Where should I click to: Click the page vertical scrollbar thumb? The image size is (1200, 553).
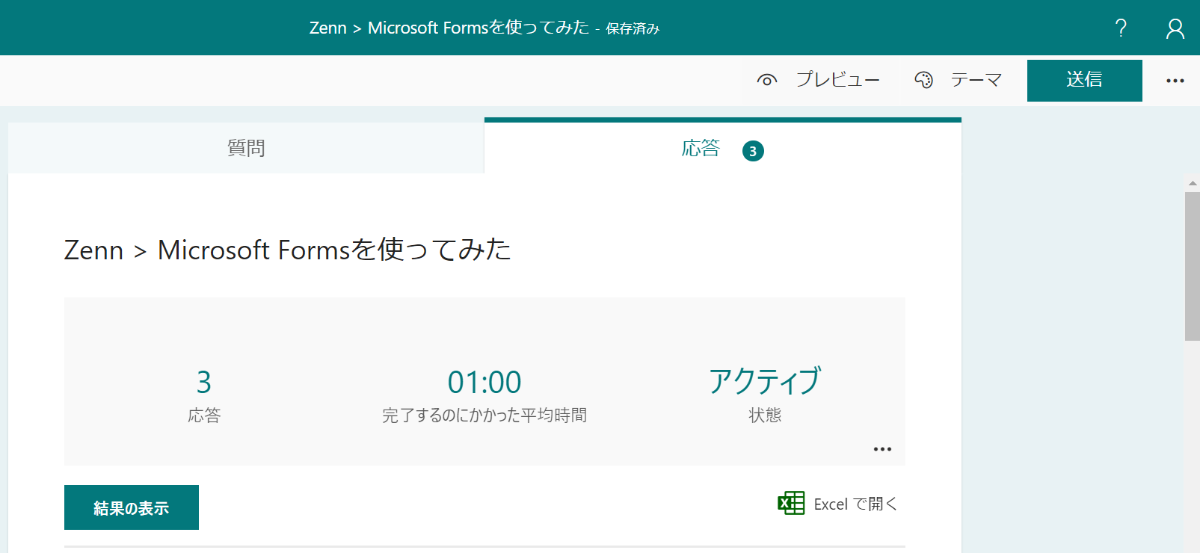1192,265
